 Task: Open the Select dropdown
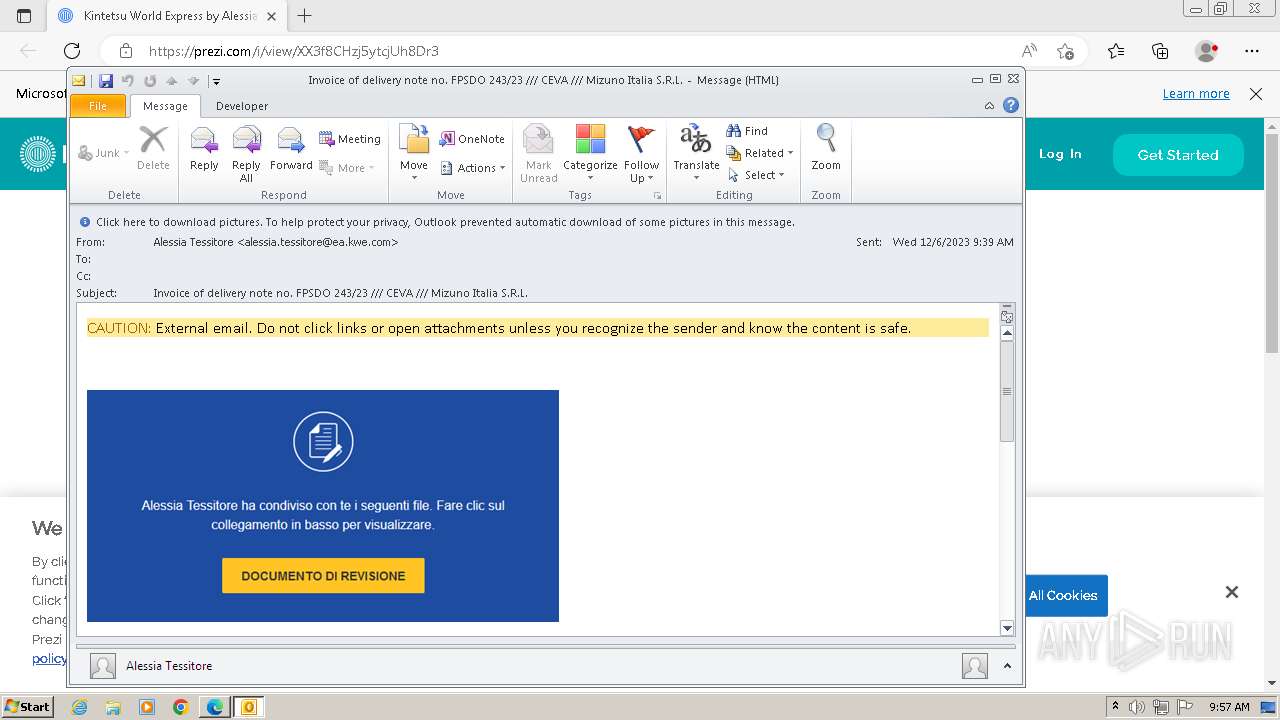756,175
